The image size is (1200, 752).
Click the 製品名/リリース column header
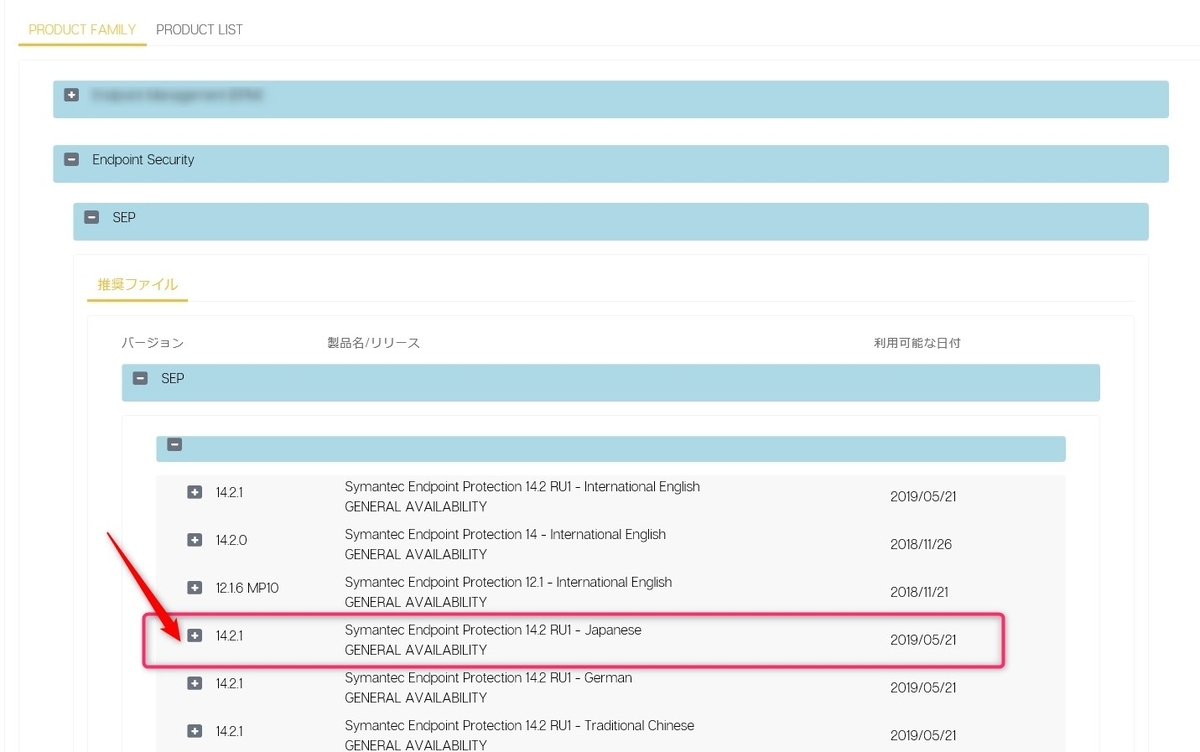pyautogui.click(x=374, y=343)
